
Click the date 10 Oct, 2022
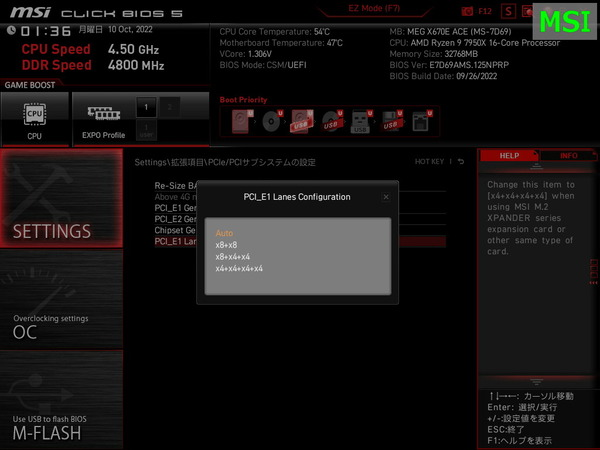(x=130, y=29)
